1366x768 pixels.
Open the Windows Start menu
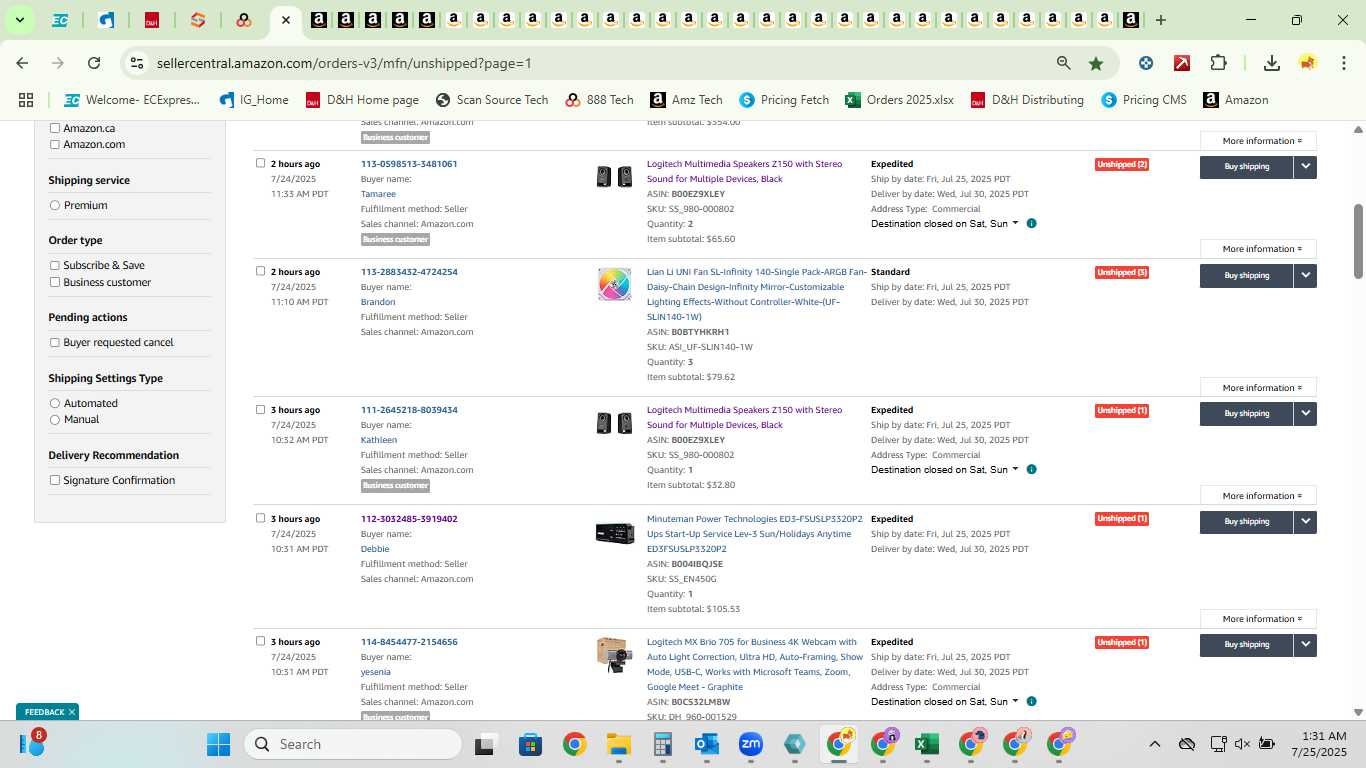[218, 744]
